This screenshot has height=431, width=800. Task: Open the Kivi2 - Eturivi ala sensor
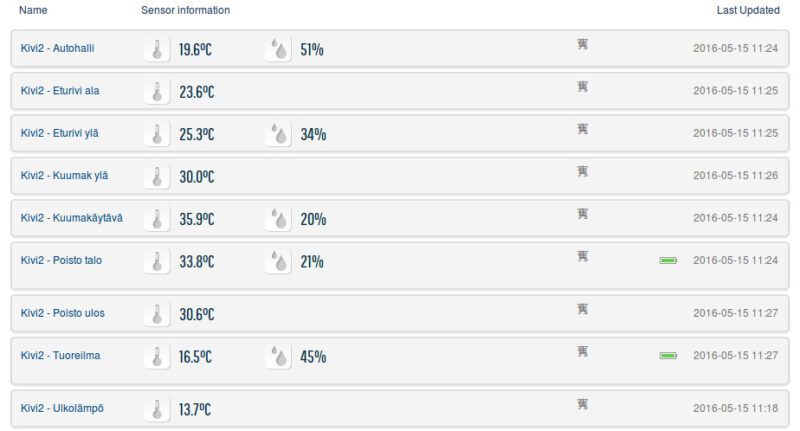(x=60, y=91)
